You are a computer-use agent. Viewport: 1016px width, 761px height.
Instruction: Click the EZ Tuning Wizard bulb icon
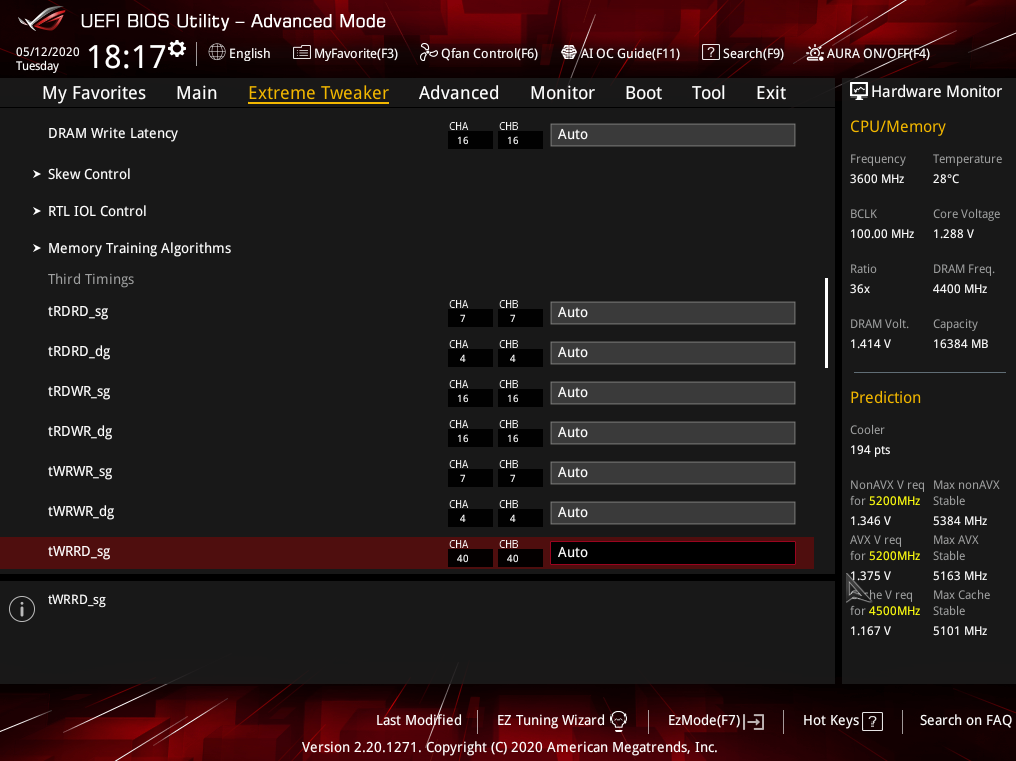coord(619,720)
